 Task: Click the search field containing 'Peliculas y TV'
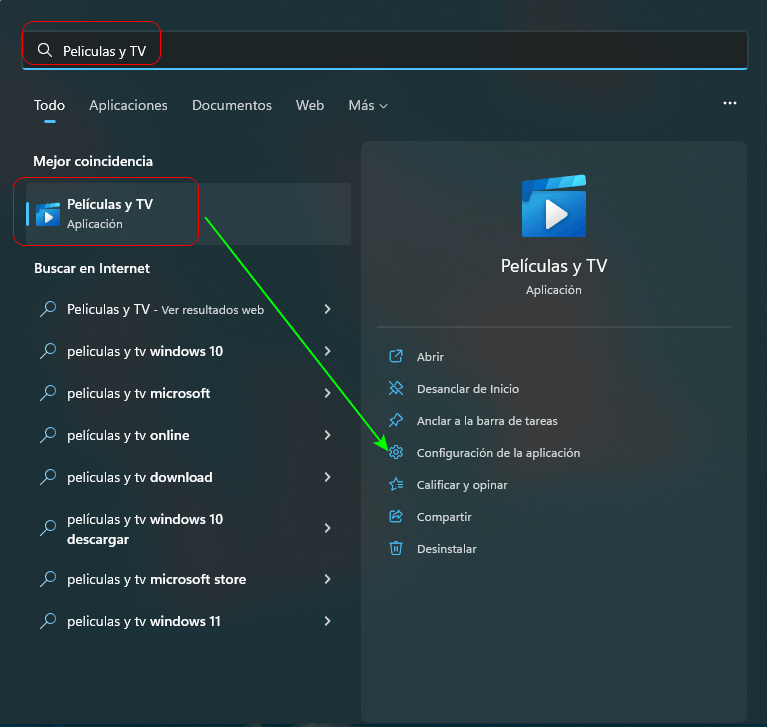pyautogui.click(x=385, y=50)
